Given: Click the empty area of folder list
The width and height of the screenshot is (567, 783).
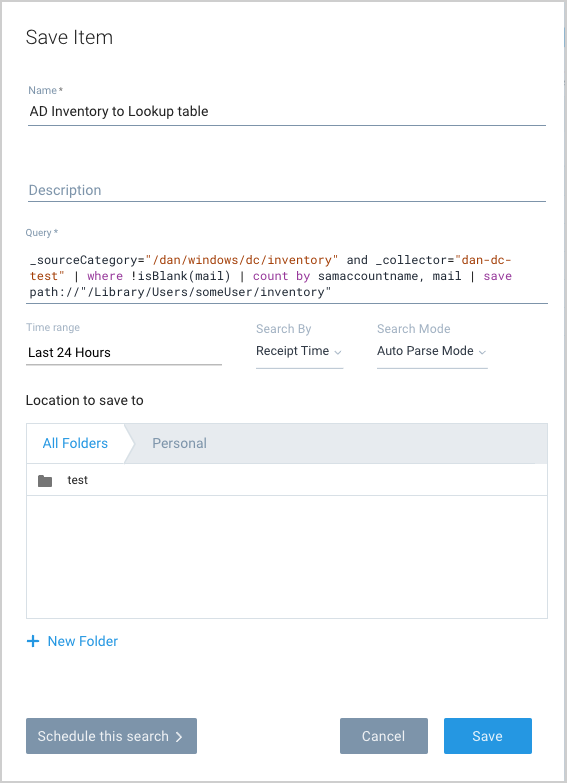Looking at the screenshot, I should (x=287, y=557).
